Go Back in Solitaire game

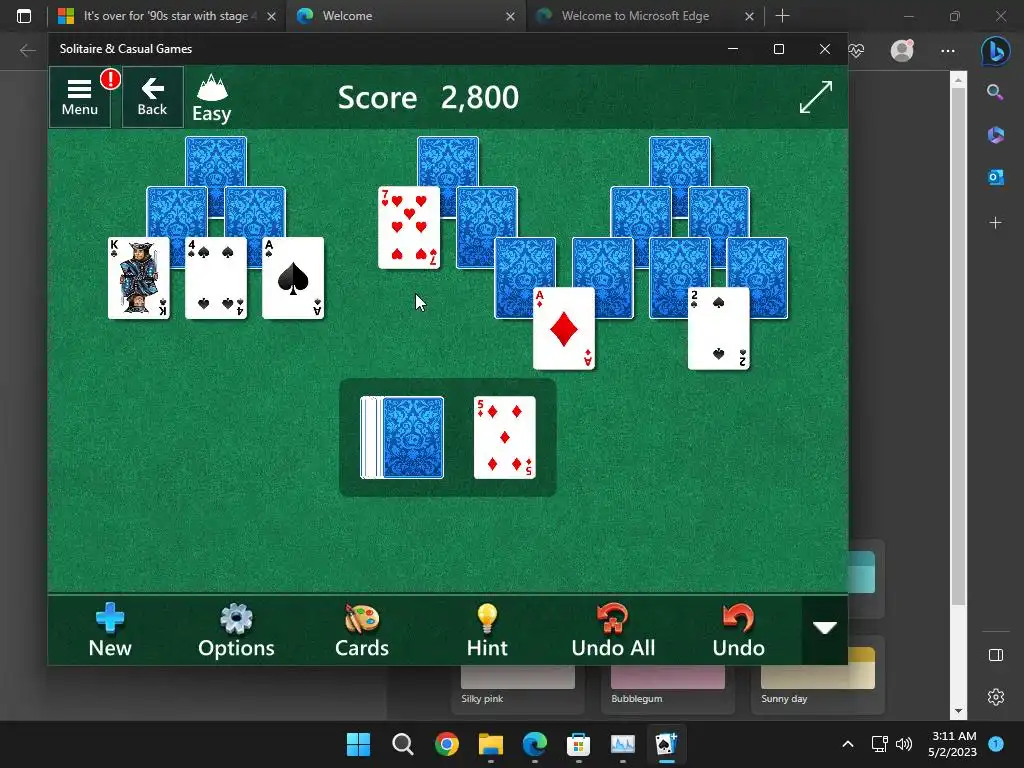pyautogui.click(x=152, y=97)
